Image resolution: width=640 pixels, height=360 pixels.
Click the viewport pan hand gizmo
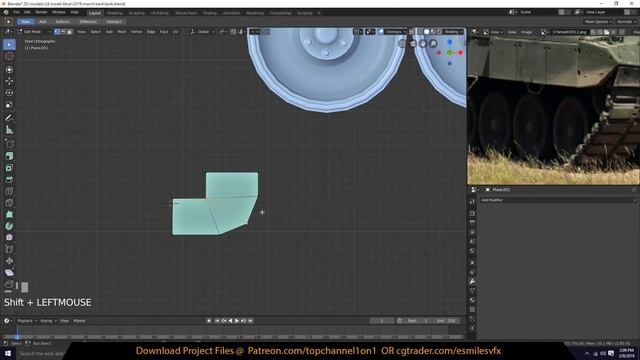click(x=422, y=43)
